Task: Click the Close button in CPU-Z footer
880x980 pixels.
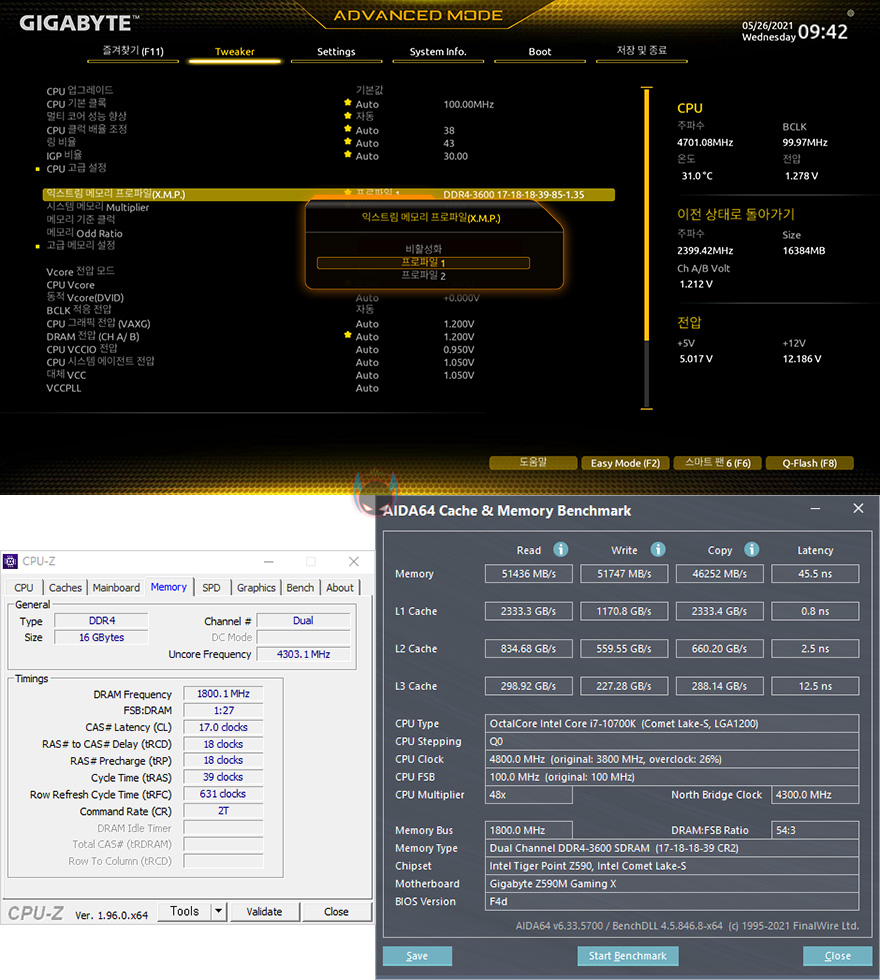Action: [x=336, y=911]
